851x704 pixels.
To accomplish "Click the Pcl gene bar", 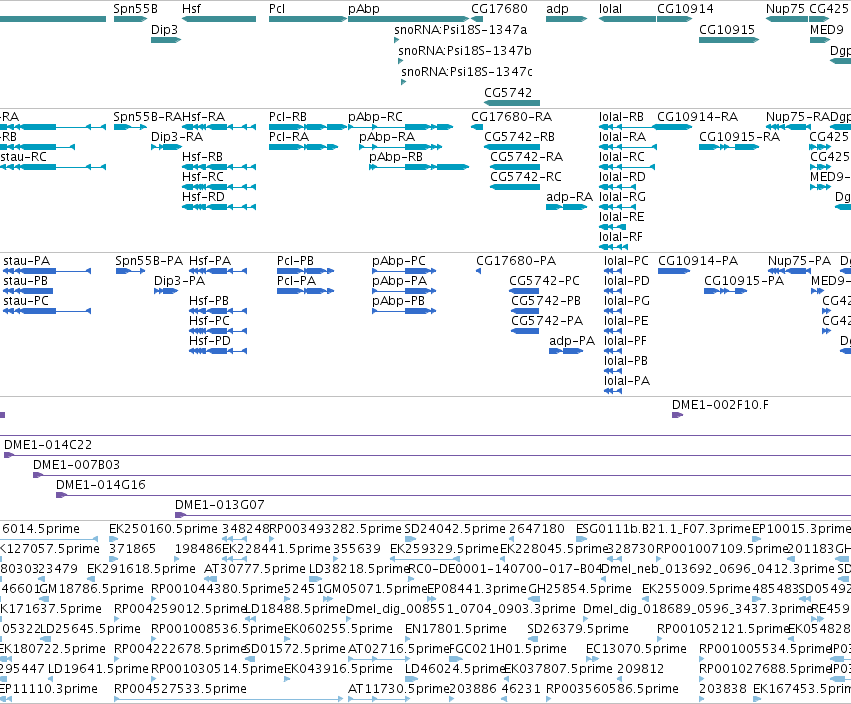I will (308, 19).
